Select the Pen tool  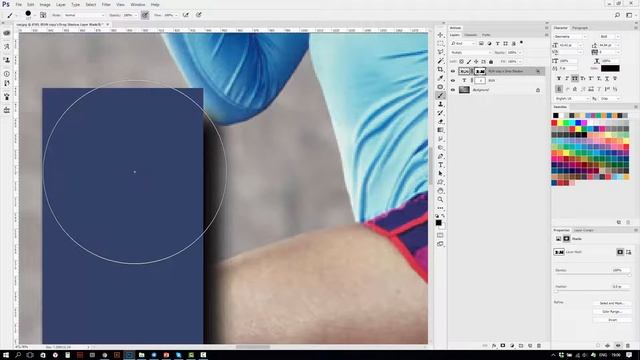[440, 156]
